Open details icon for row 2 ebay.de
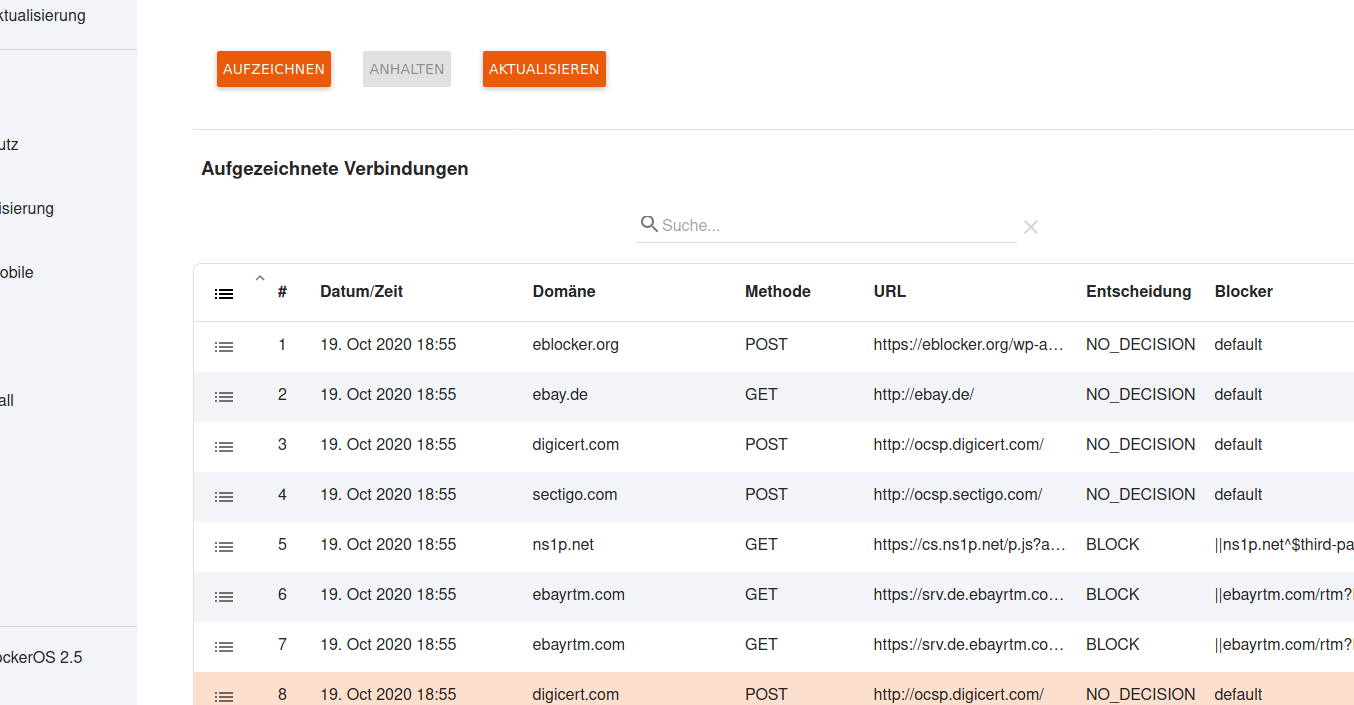 click(x=224, y=396)
